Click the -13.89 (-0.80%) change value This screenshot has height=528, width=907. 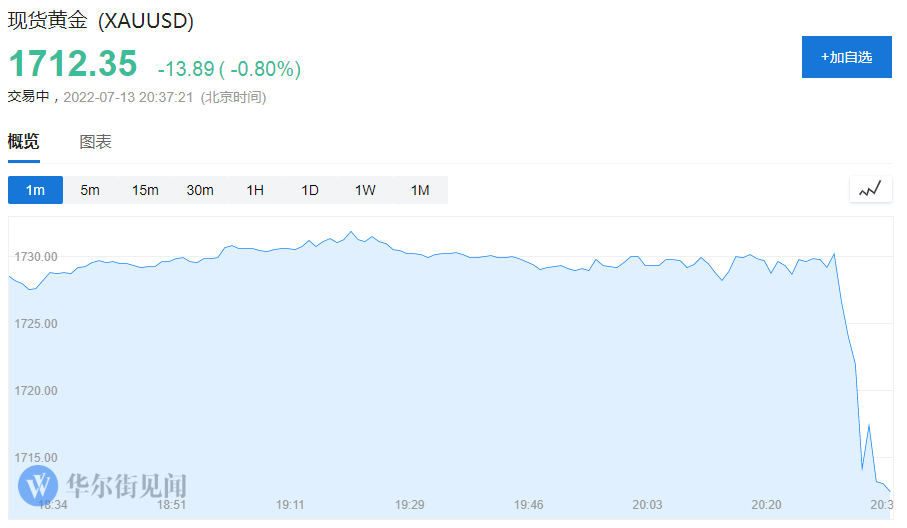pyautogui.click(x=229, y=69)
